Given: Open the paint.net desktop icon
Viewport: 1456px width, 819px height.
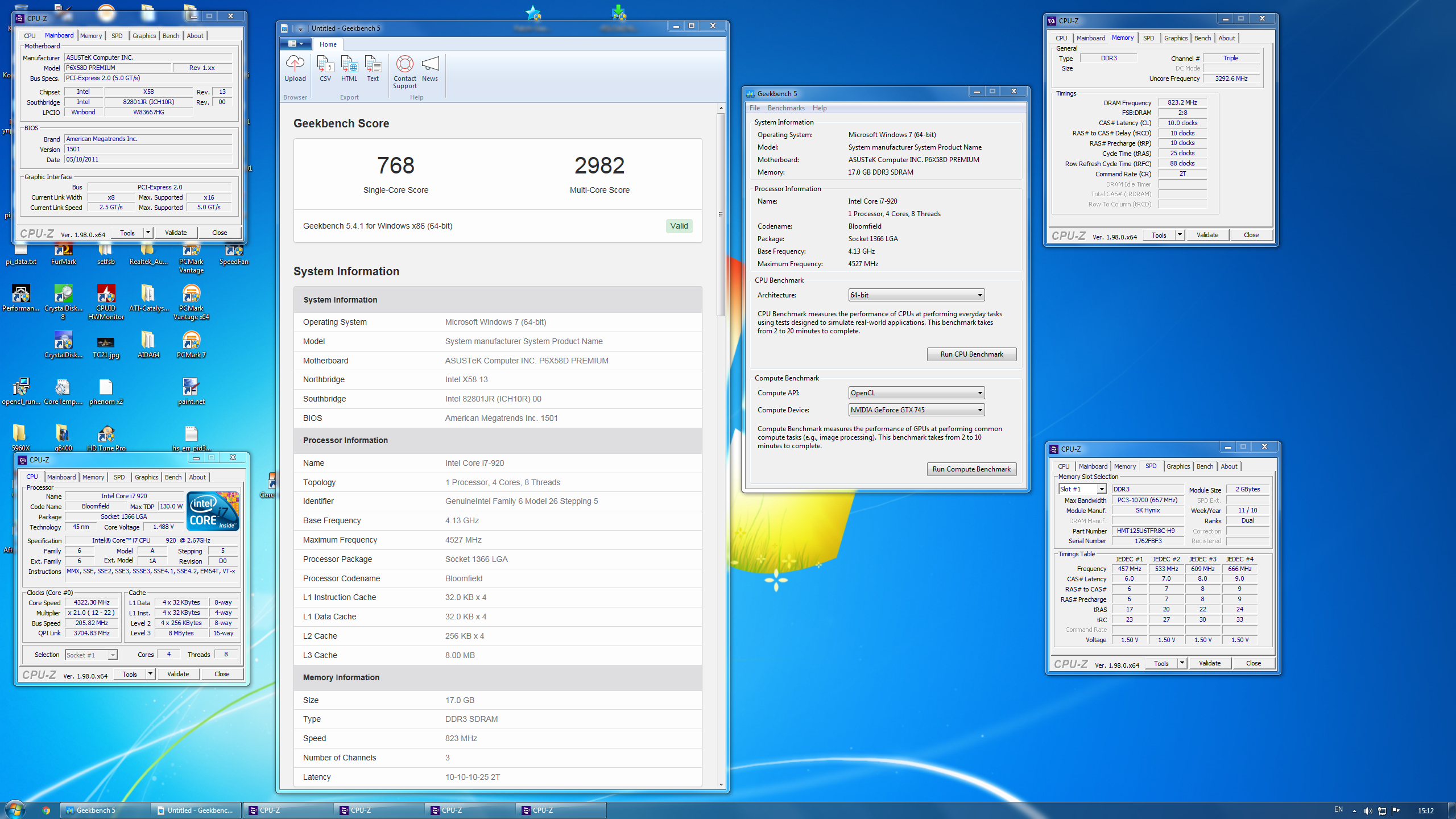Looking at the screenshot, I should point(191,392).
